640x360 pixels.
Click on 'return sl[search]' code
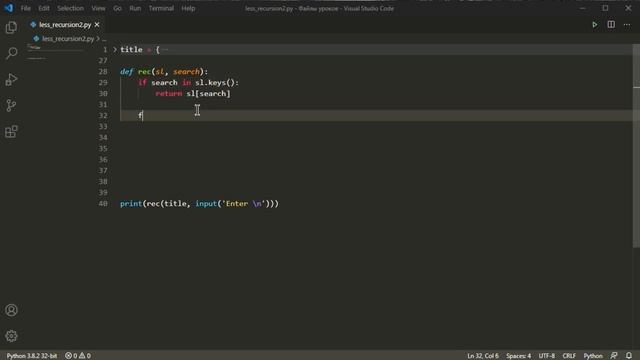193,93
